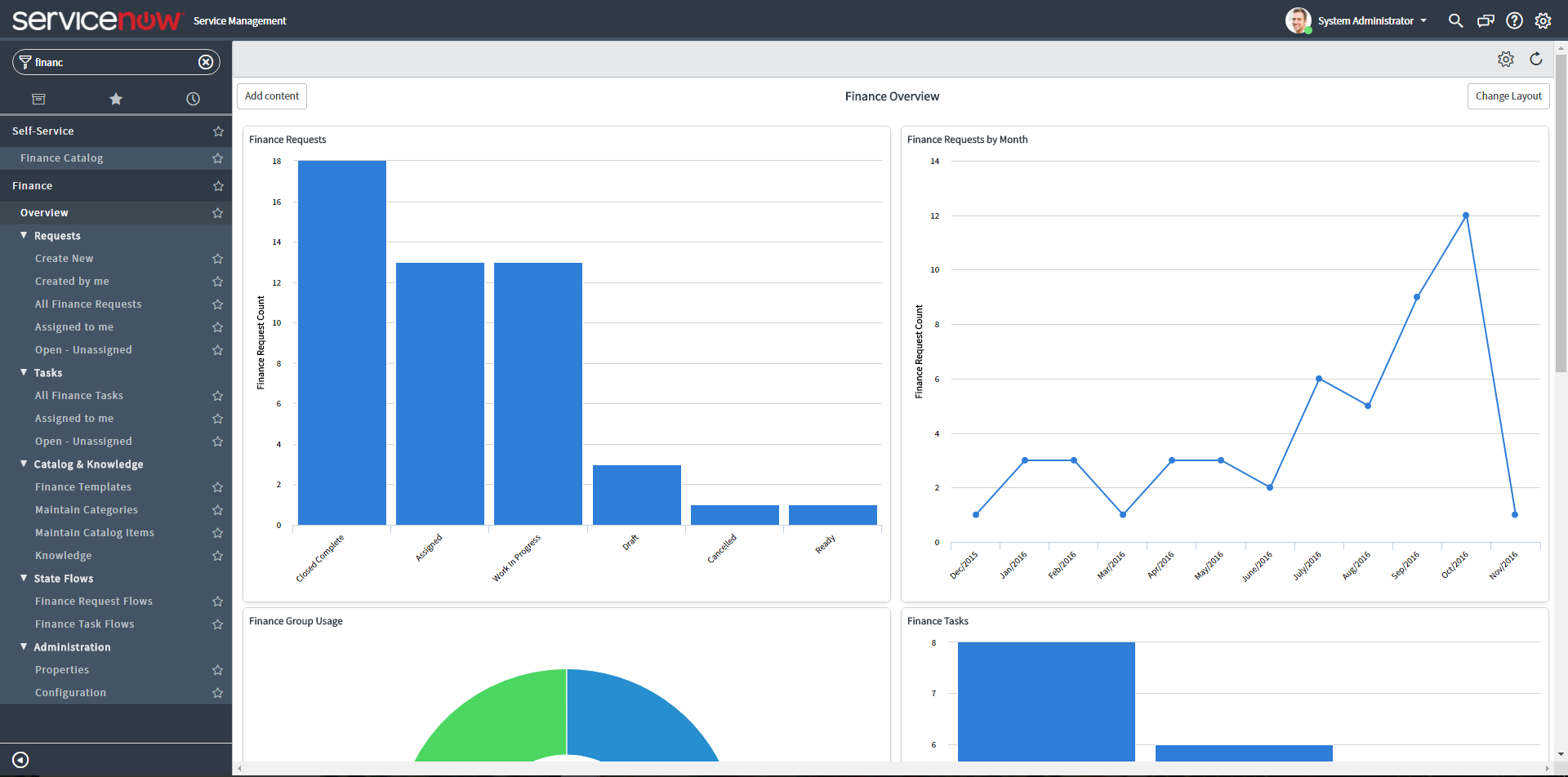Open Finance Templates module

(x=83, y=487)
